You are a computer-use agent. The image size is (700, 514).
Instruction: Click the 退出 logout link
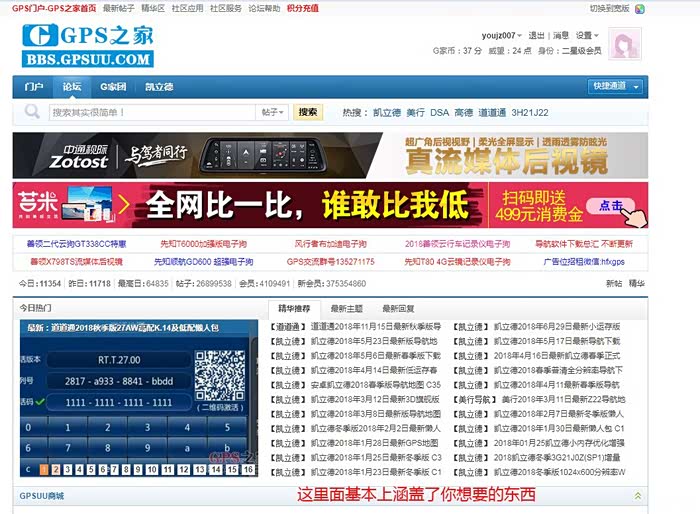[x=537, y=35]
